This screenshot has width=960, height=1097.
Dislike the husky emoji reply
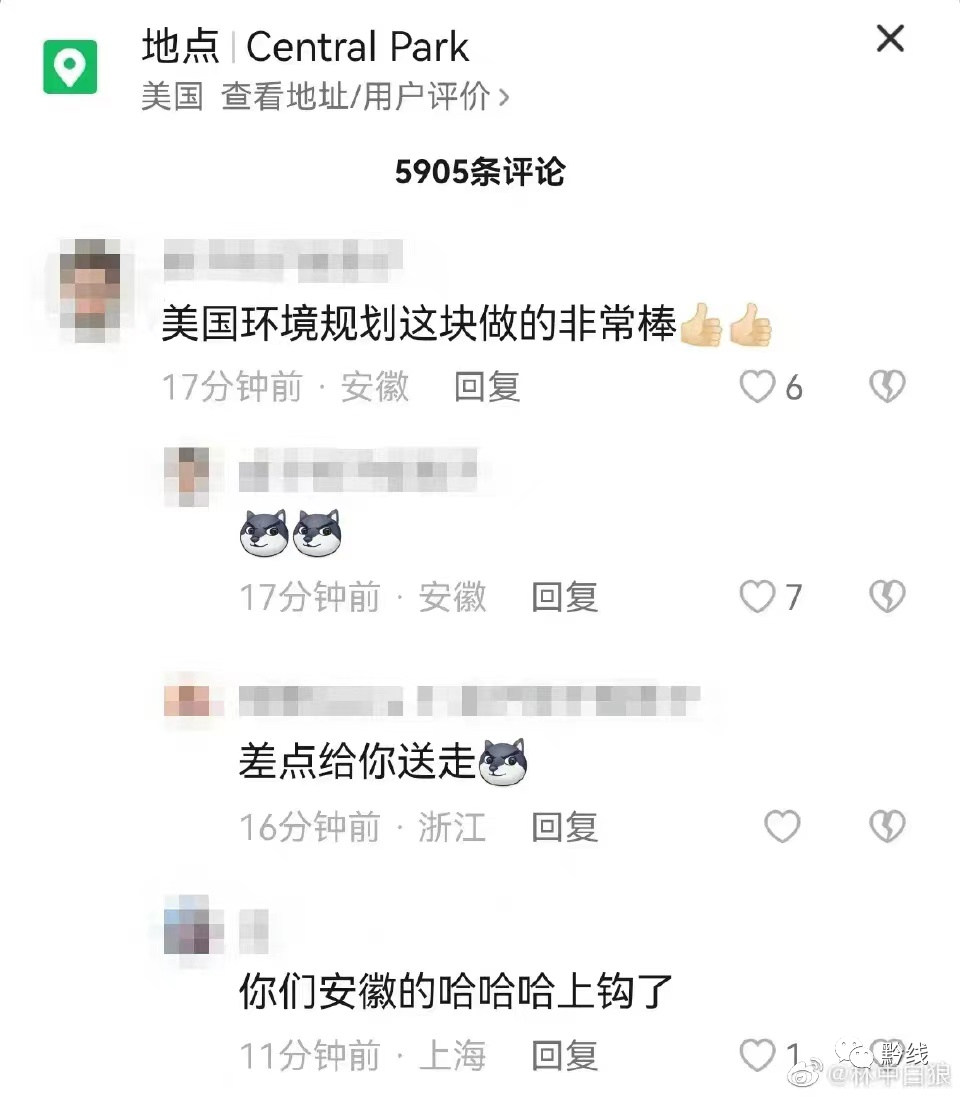point(887,597)
